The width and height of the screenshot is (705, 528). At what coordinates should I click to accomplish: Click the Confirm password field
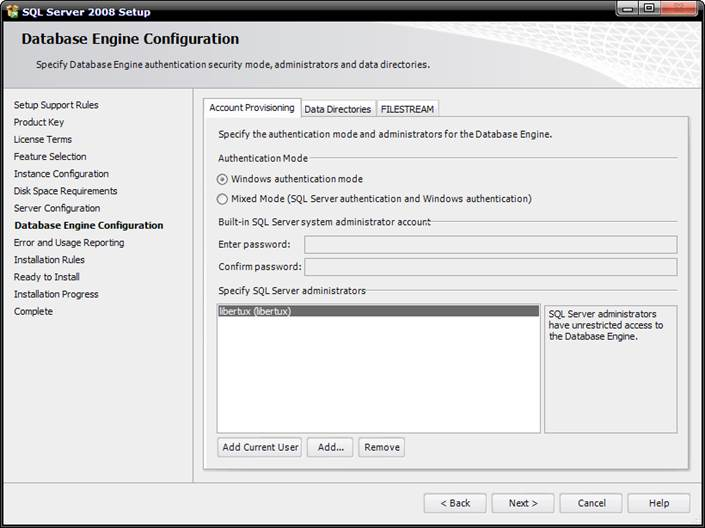(x=491, y=267)
